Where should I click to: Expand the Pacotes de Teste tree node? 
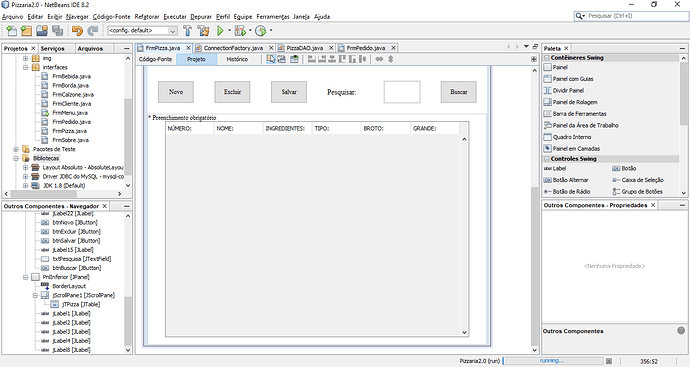pyautogui.click(x=16, y=149)
